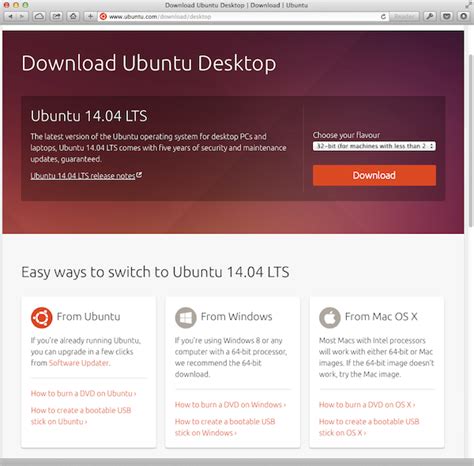Open iCloud Tabs cloud icon
The image size is (474, 466).
[39, 16]
